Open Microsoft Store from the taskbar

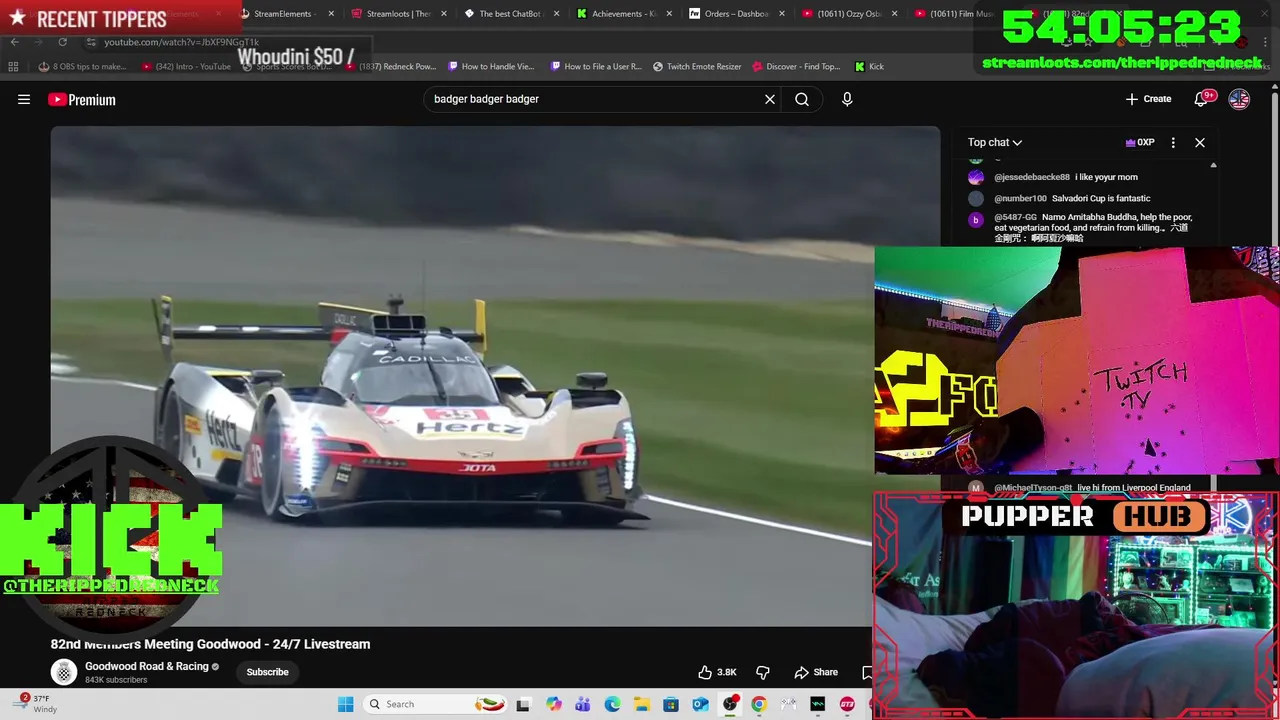(671, 704)
